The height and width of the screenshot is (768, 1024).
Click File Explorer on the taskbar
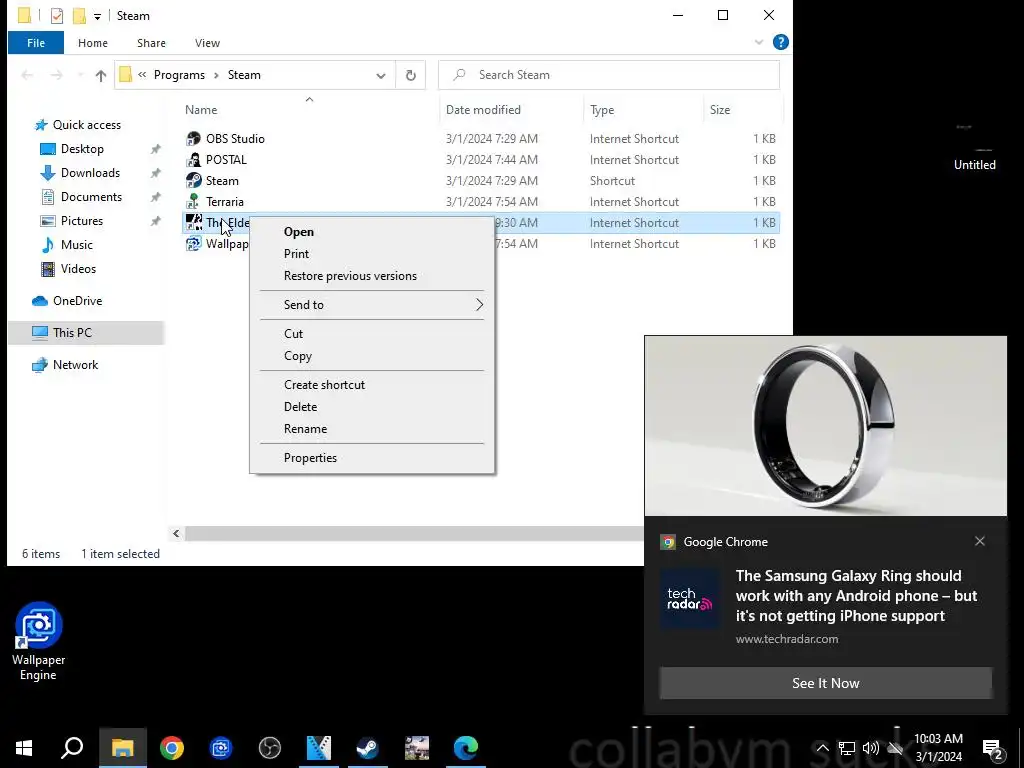(x=122, y=748)
